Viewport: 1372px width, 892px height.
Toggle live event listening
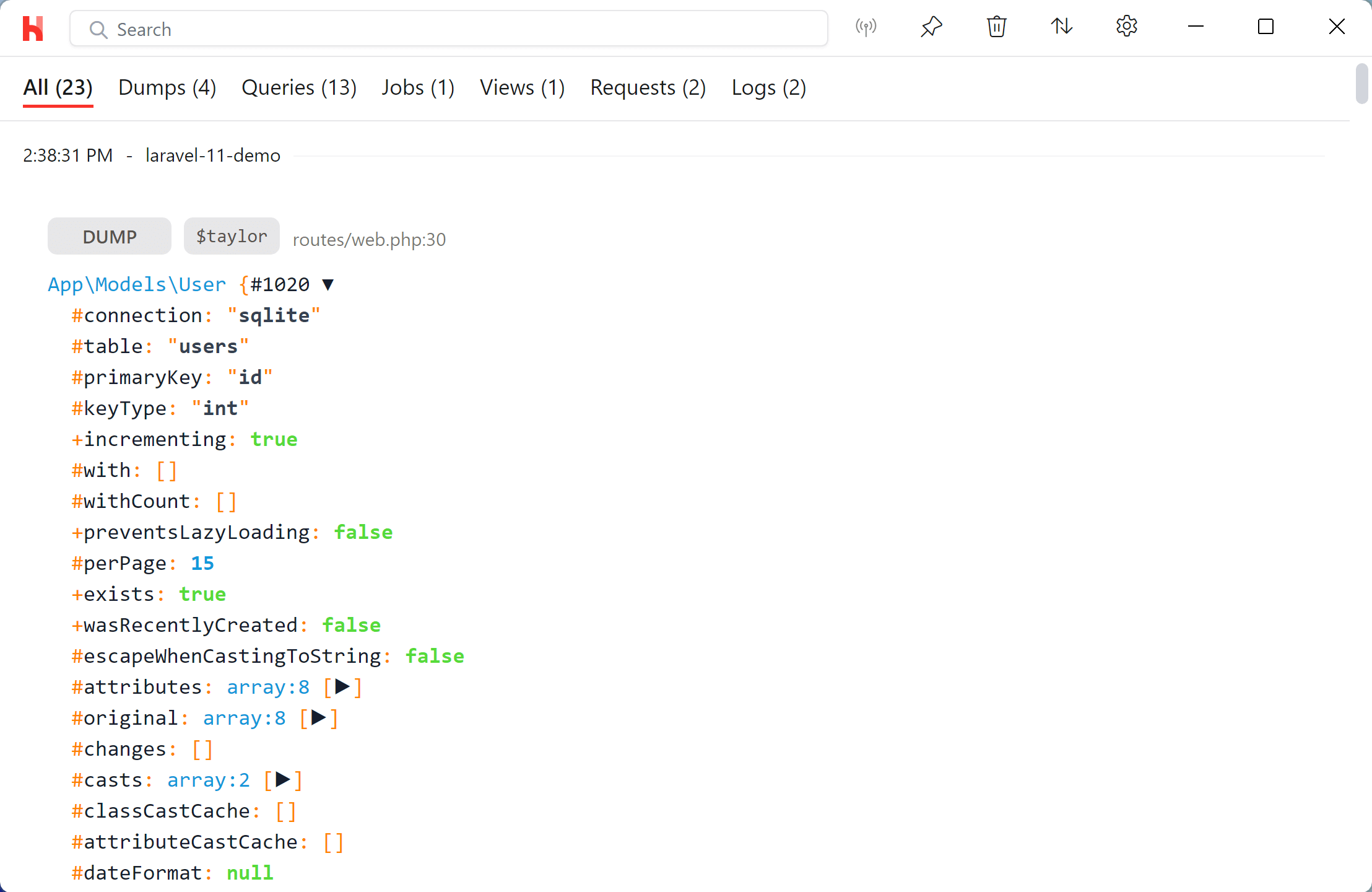[x=866, y=27]
